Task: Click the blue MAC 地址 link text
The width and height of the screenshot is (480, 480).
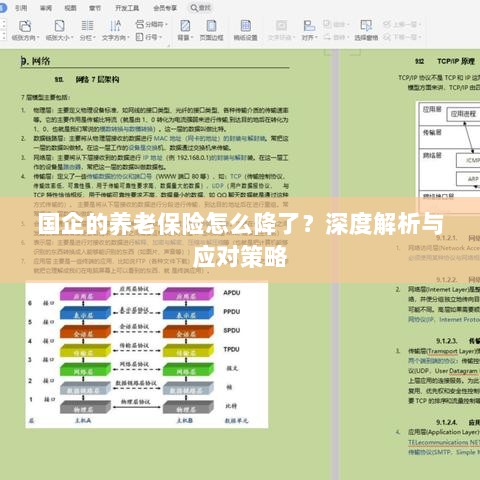Action: pos(167,138)
